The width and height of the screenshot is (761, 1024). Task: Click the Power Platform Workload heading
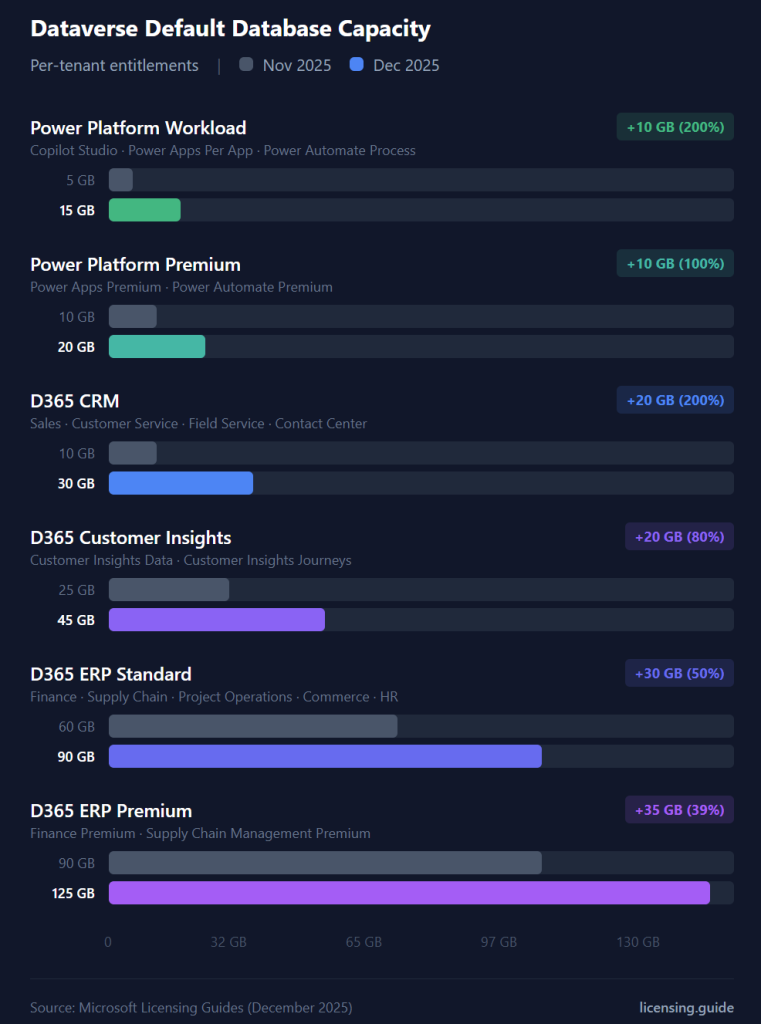coord(138,128)
